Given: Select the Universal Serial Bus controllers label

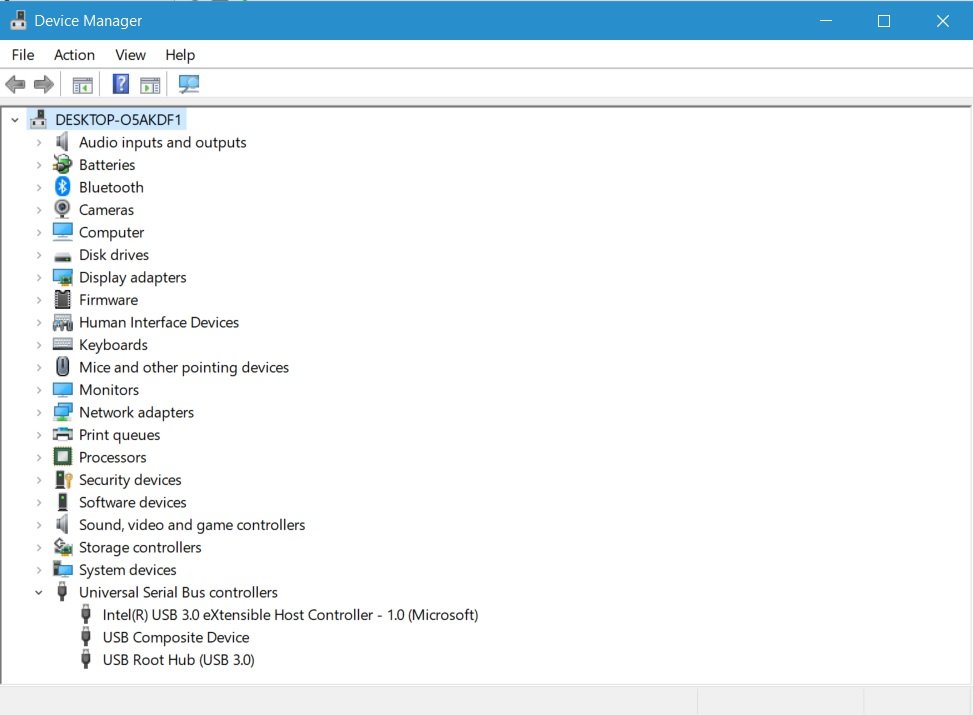Looking at the screenshot, I should tap(178, 592).
